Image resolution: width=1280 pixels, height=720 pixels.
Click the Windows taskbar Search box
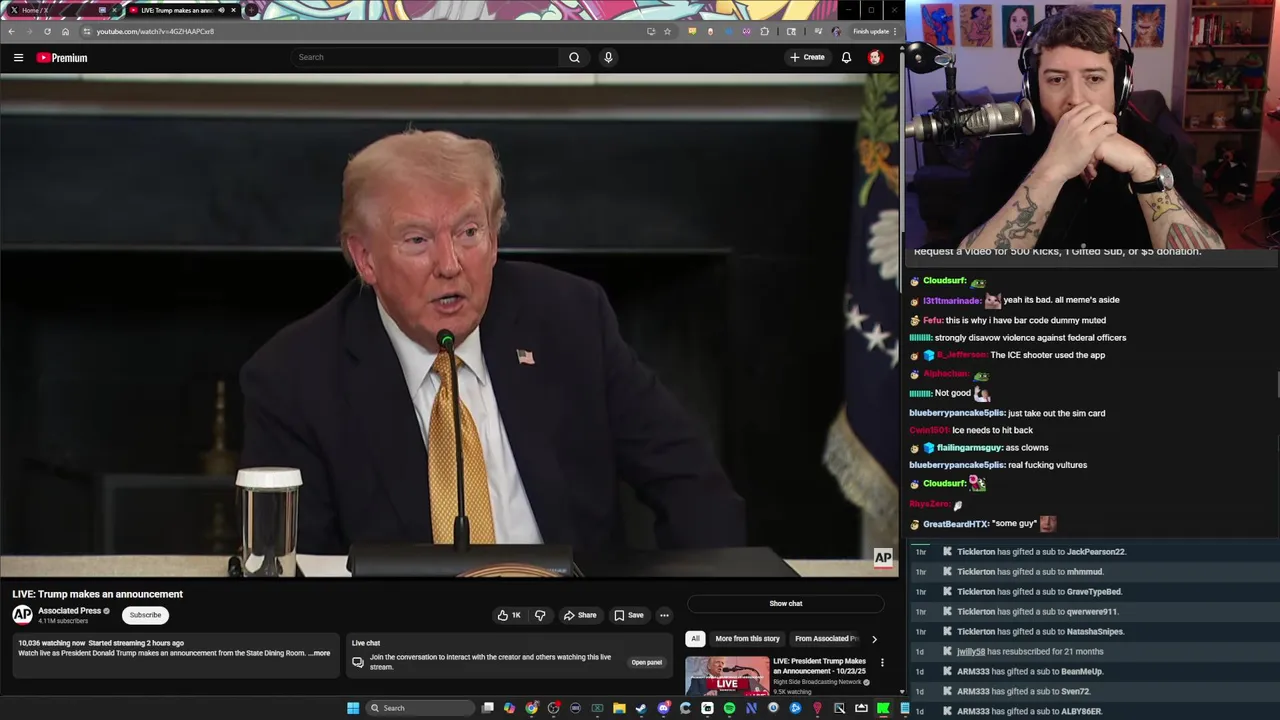coord(421,708)
